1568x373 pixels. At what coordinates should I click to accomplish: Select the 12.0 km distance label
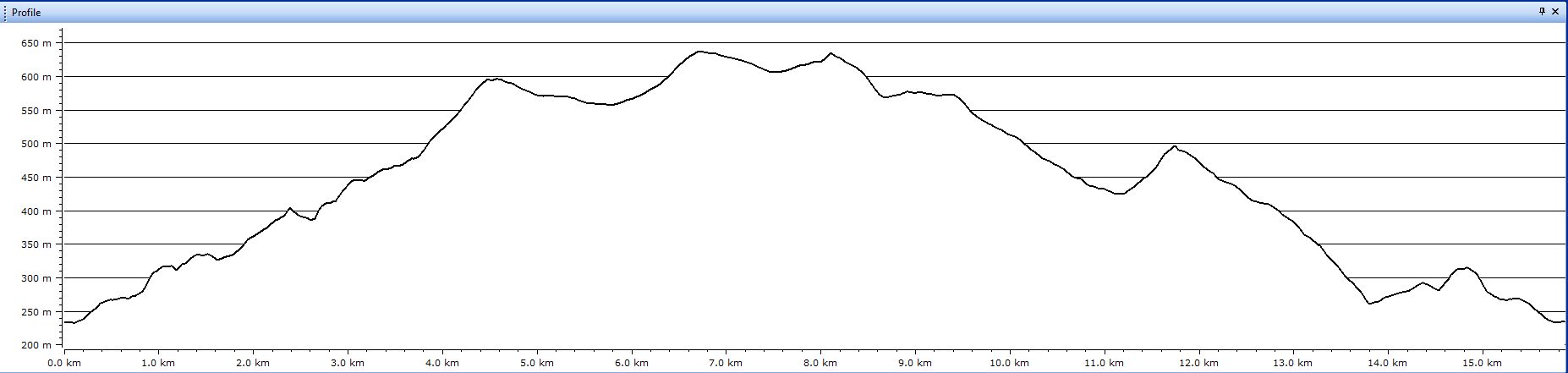pos(1199,363)
